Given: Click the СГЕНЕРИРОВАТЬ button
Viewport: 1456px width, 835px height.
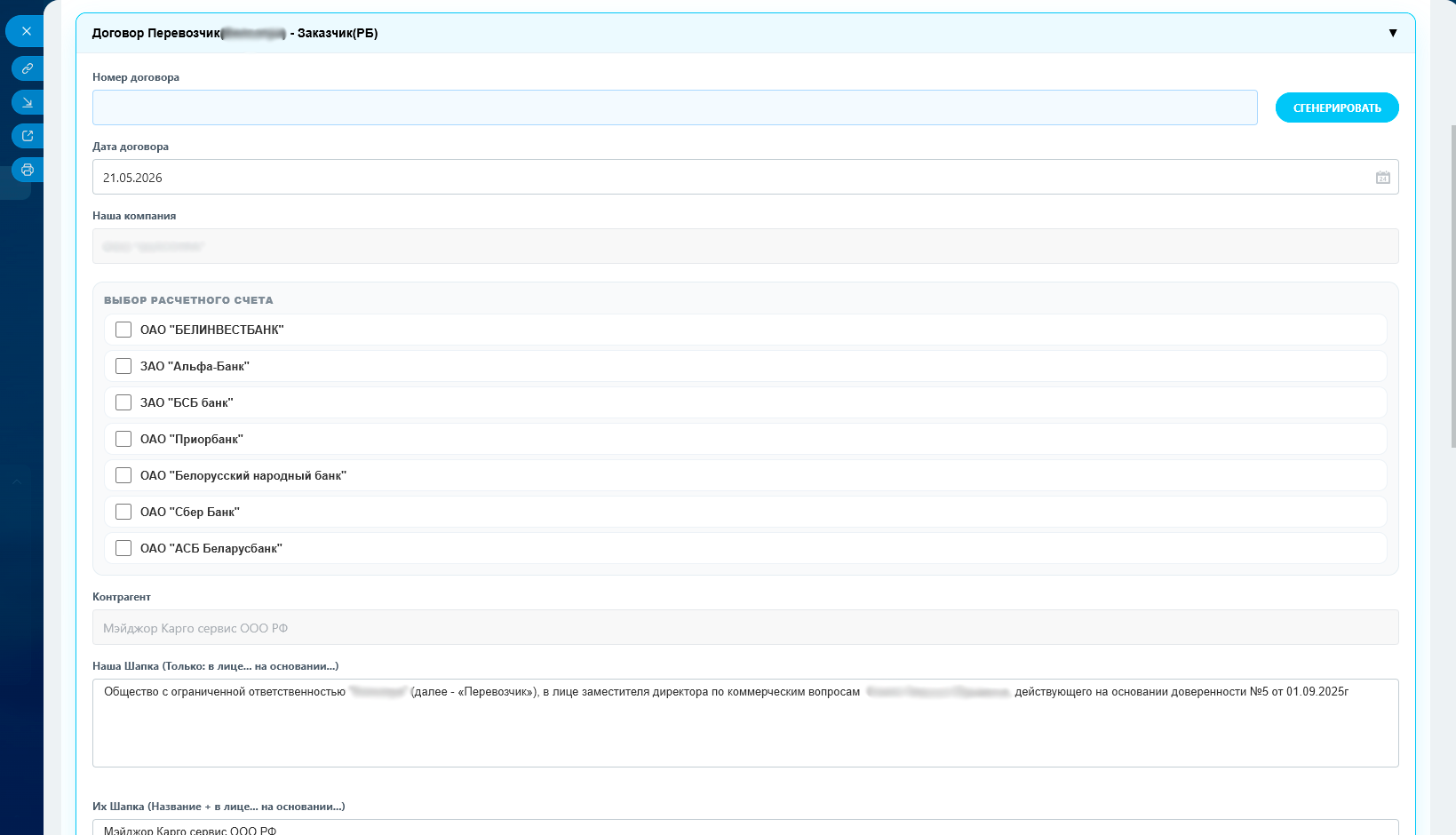Looking at the screenshot, I should [1337, 107].
